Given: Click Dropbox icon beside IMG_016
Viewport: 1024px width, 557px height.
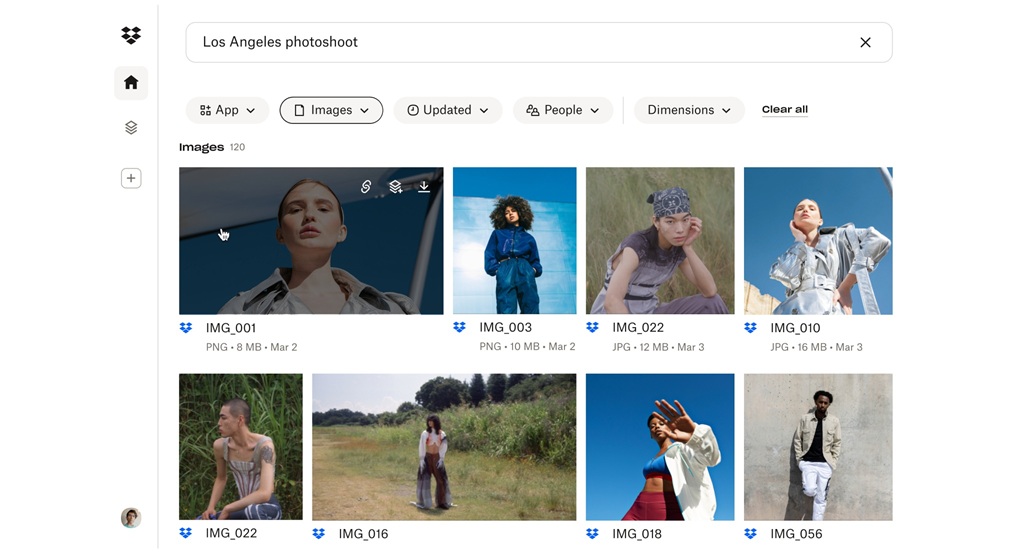Looking at the screenshot, I should coord(319,534).
